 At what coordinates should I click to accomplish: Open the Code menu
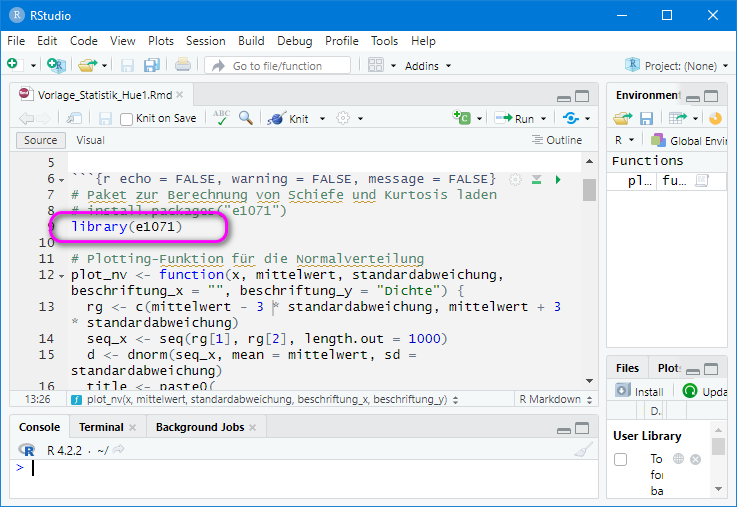pyautogui.click(x=84, y=41)
